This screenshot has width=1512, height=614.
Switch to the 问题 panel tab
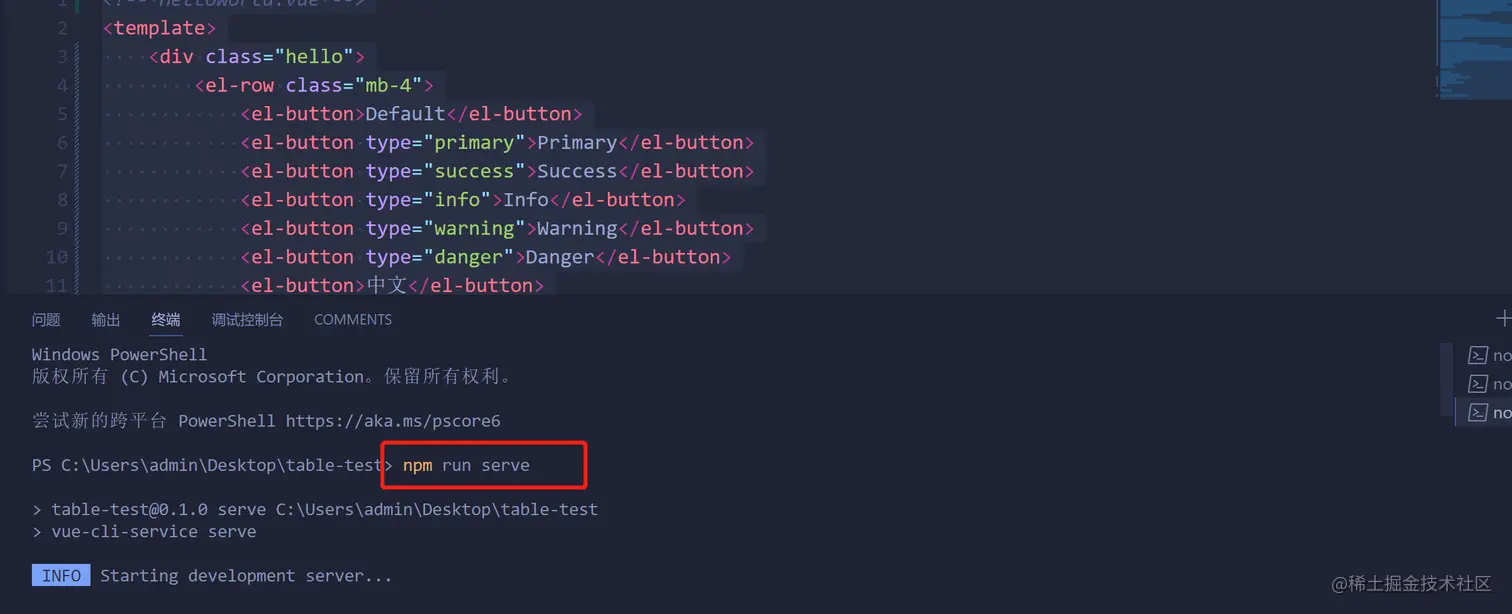(x=46, y=320)
